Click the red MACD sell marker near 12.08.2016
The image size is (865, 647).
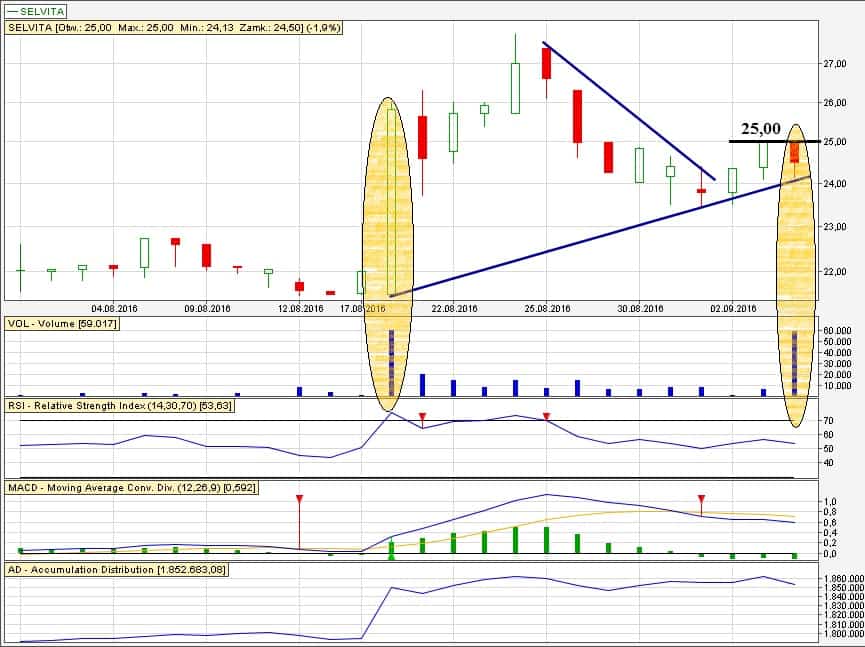click(x=299, y=500)
